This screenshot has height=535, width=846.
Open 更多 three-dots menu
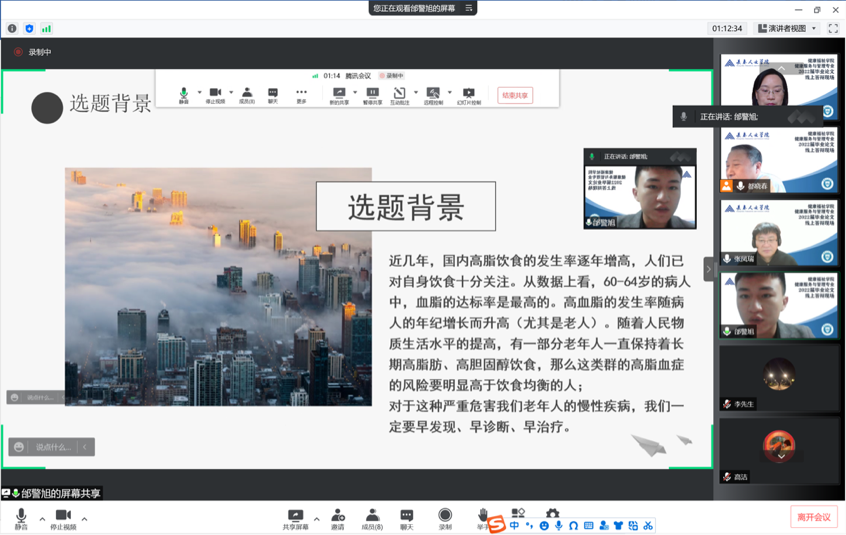pos(301,95)
